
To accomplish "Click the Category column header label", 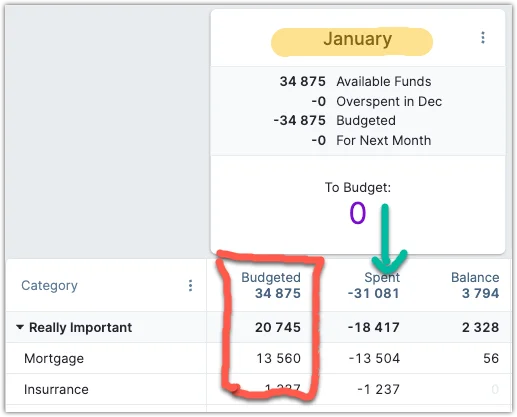I will point(49,286).
